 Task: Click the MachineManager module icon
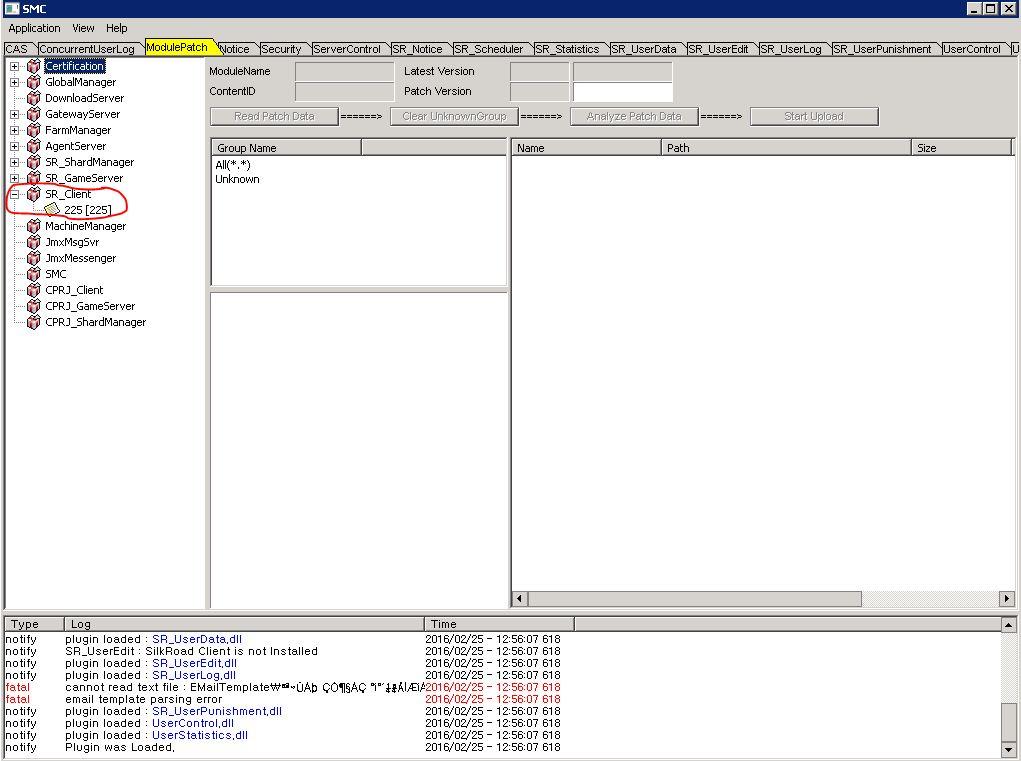tap(34, 226)
